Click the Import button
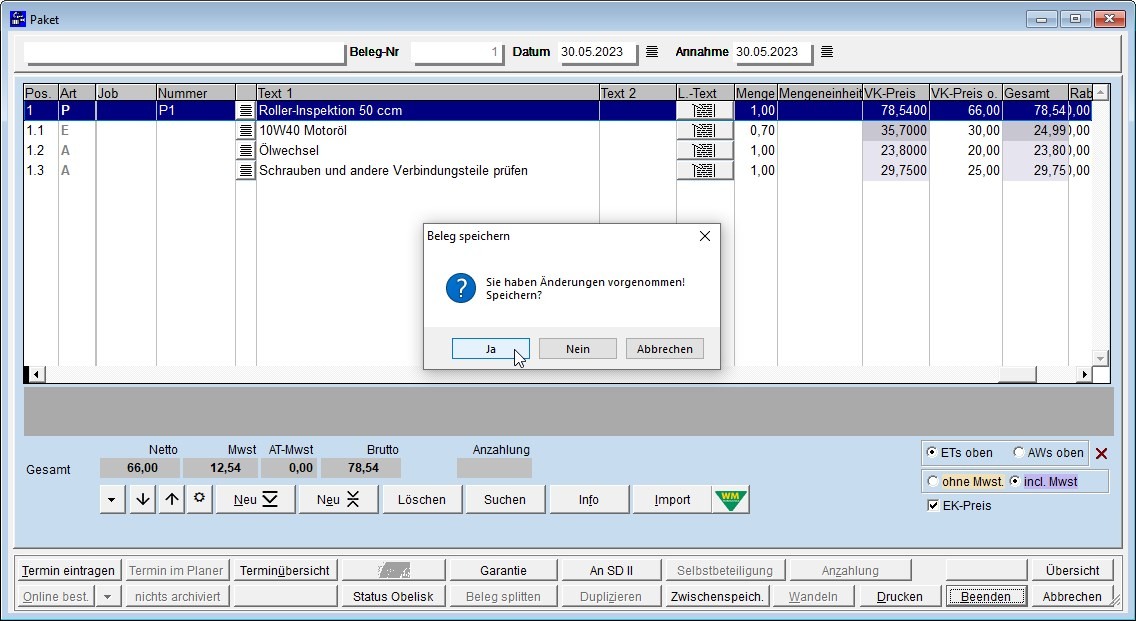This screenshot has height=621, width=1136. point(672,499)
